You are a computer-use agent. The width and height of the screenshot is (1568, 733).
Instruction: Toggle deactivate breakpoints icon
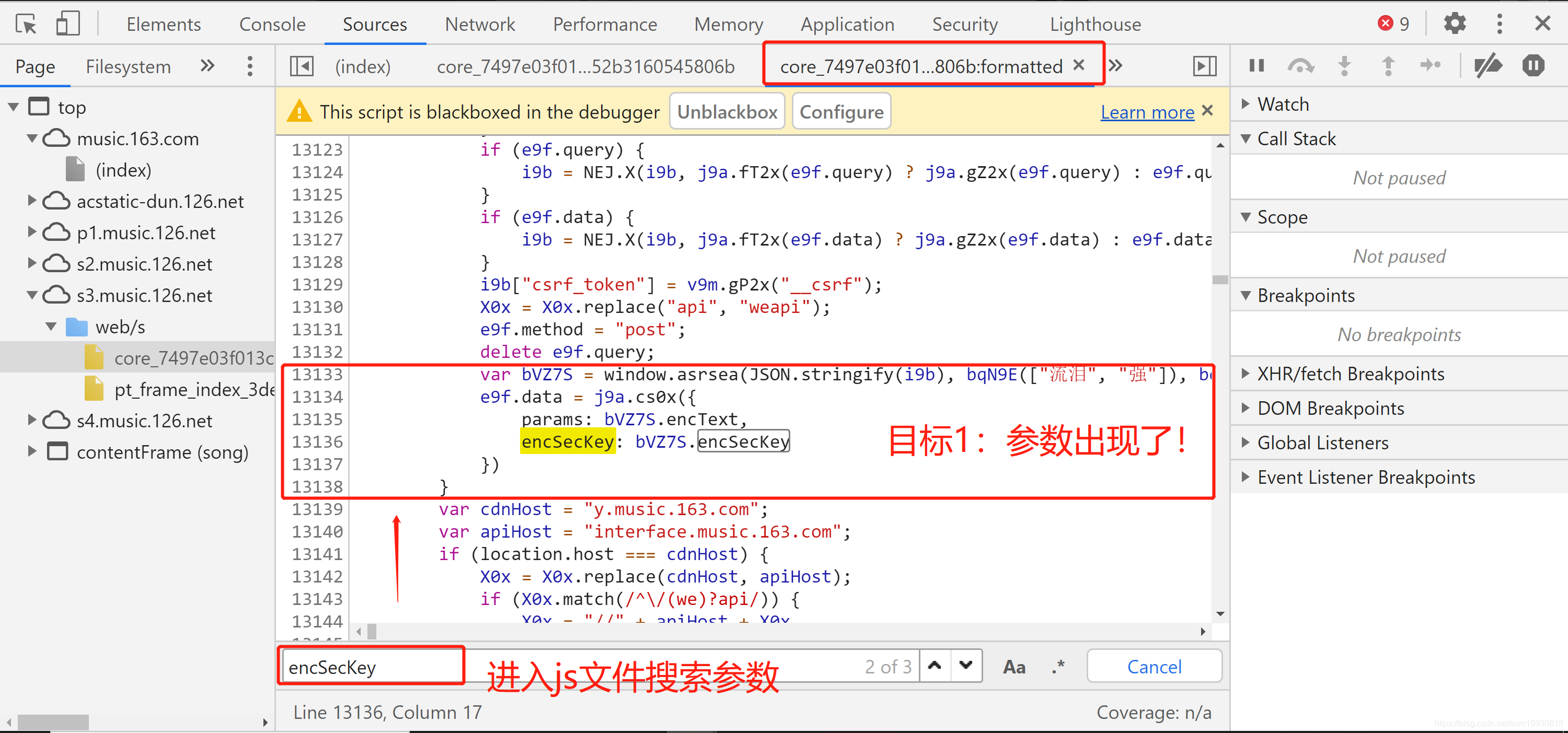[1488, 66]
